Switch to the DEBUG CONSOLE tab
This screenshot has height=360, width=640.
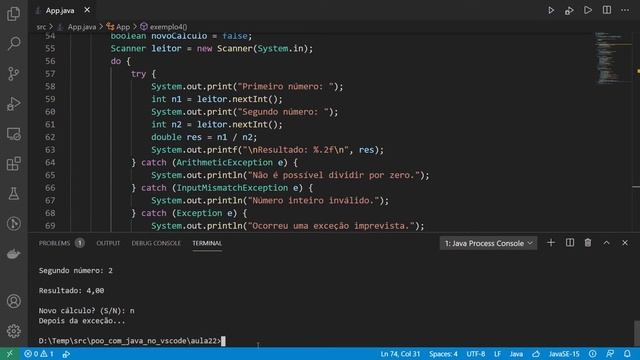pos(156,243)
